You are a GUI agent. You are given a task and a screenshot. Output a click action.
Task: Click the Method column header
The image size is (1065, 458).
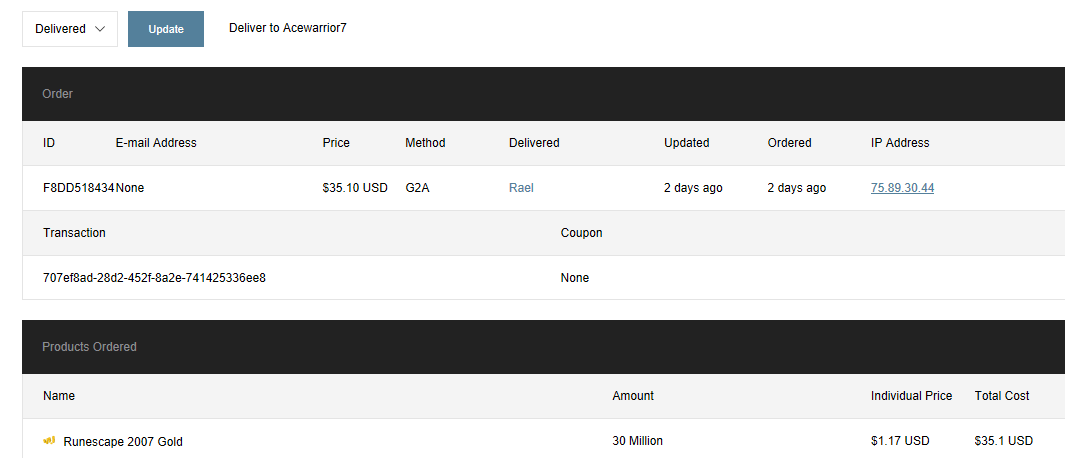click(x=425, y=143)
